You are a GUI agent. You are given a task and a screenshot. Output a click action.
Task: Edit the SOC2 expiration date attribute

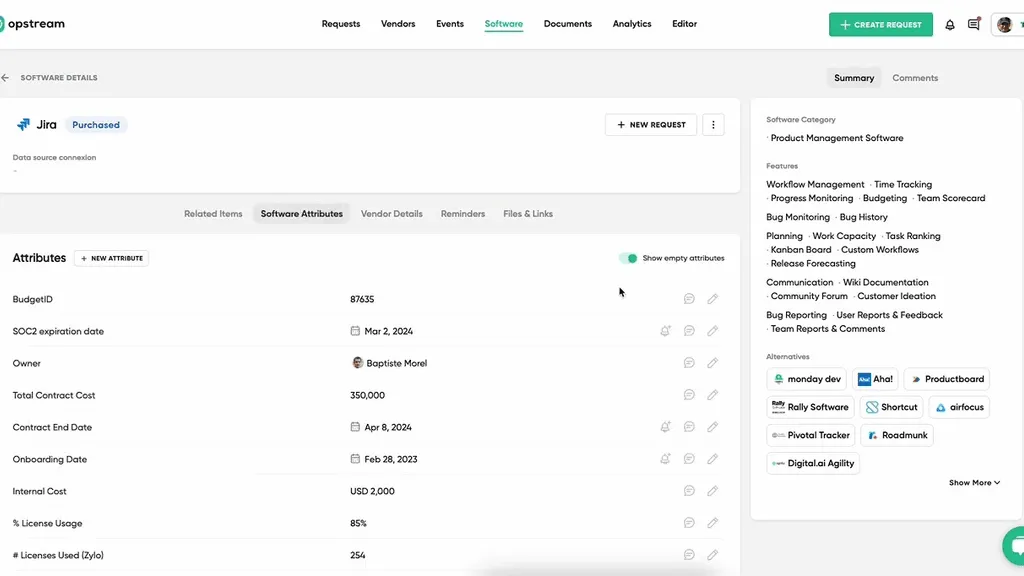(x=712, y=331)
